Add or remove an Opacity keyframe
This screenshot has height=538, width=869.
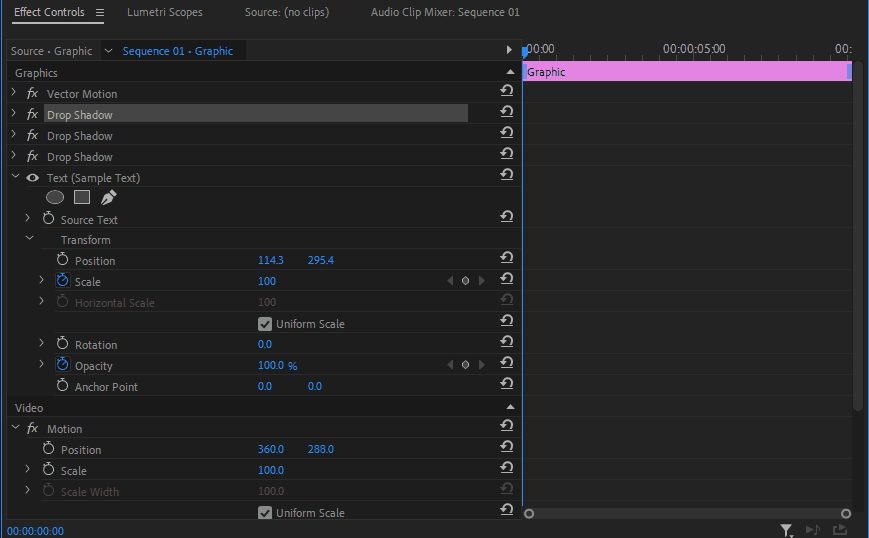[466, 365]
